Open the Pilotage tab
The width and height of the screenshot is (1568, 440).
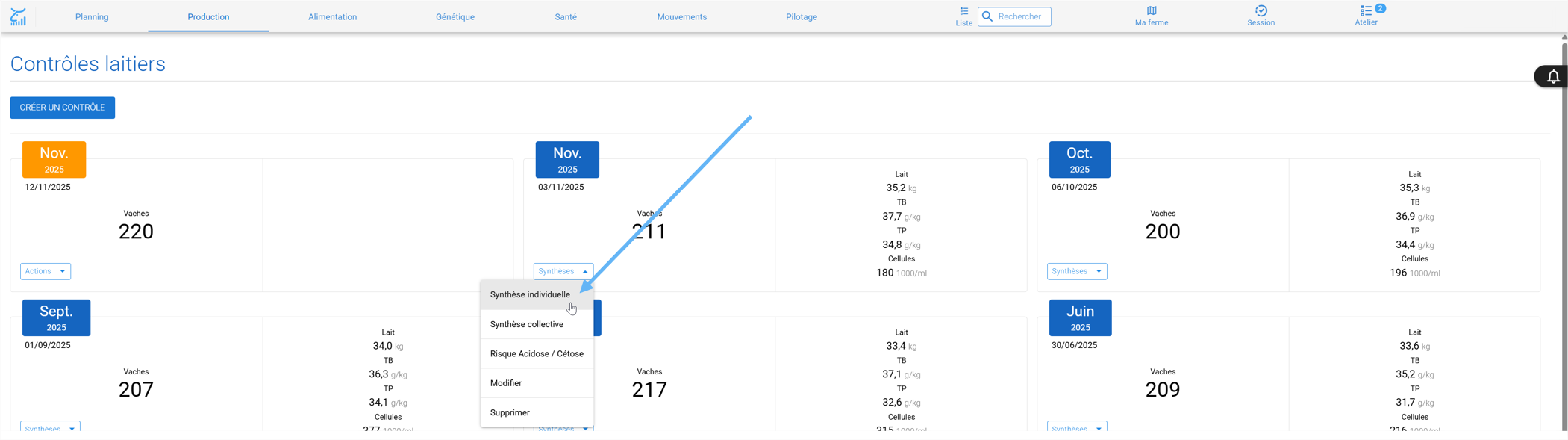tap(802, 16)
